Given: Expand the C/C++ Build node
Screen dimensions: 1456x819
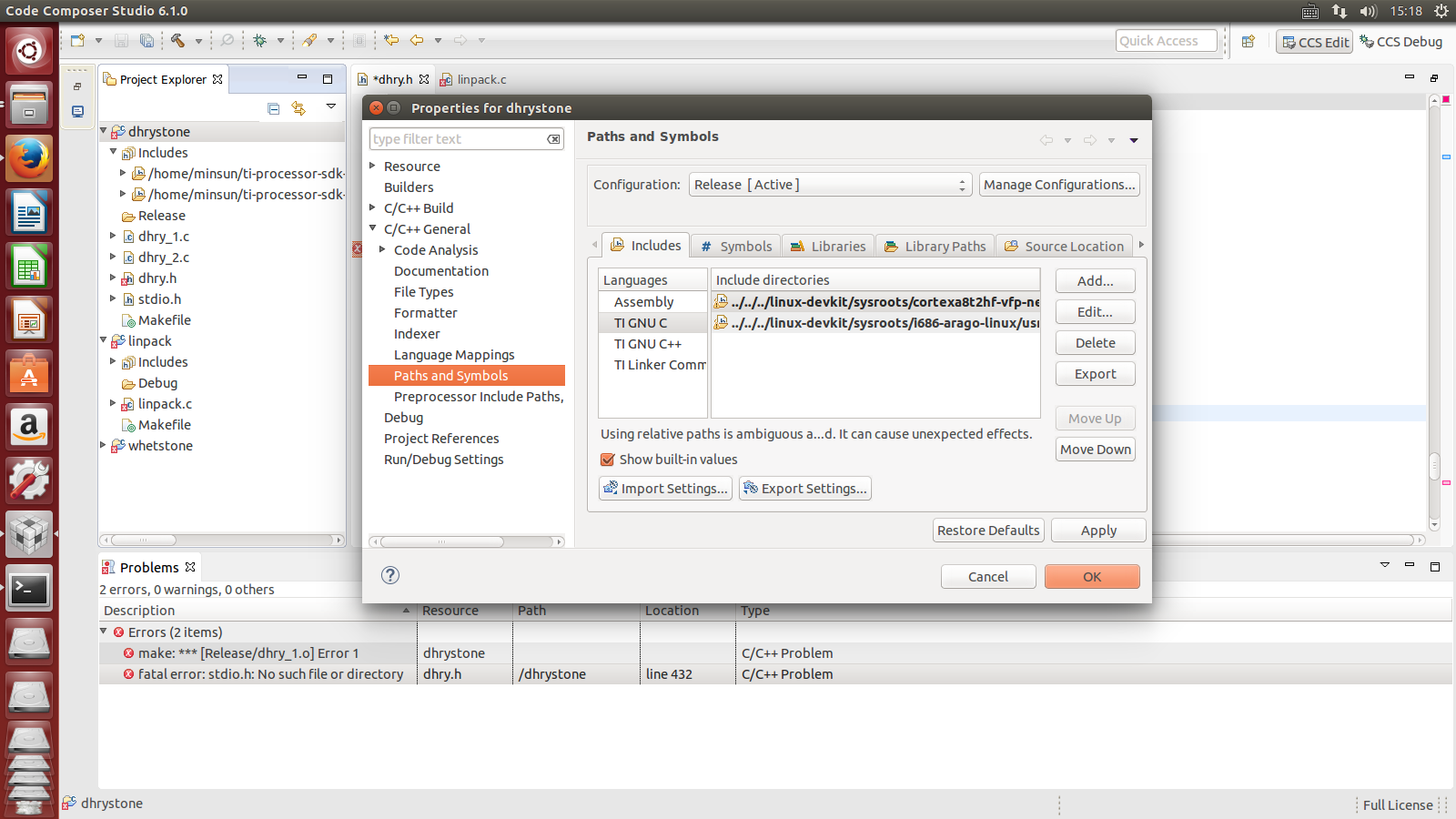Looking at the screenshot, I should 372,207.
